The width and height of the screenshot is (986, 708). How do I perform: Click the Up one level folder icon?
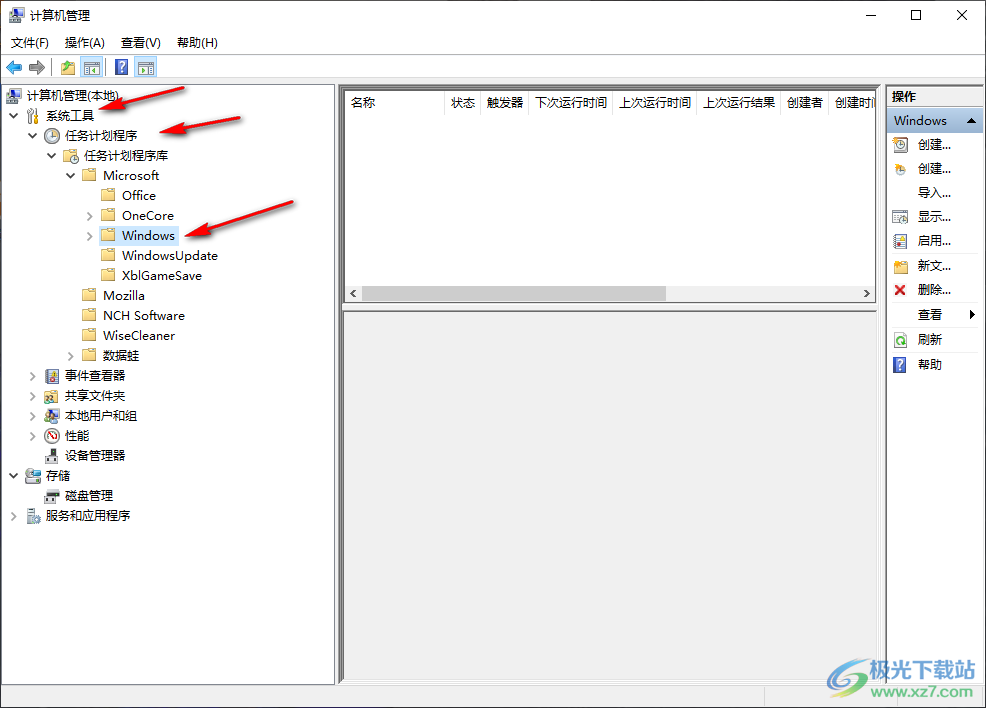tap(68, 67)
